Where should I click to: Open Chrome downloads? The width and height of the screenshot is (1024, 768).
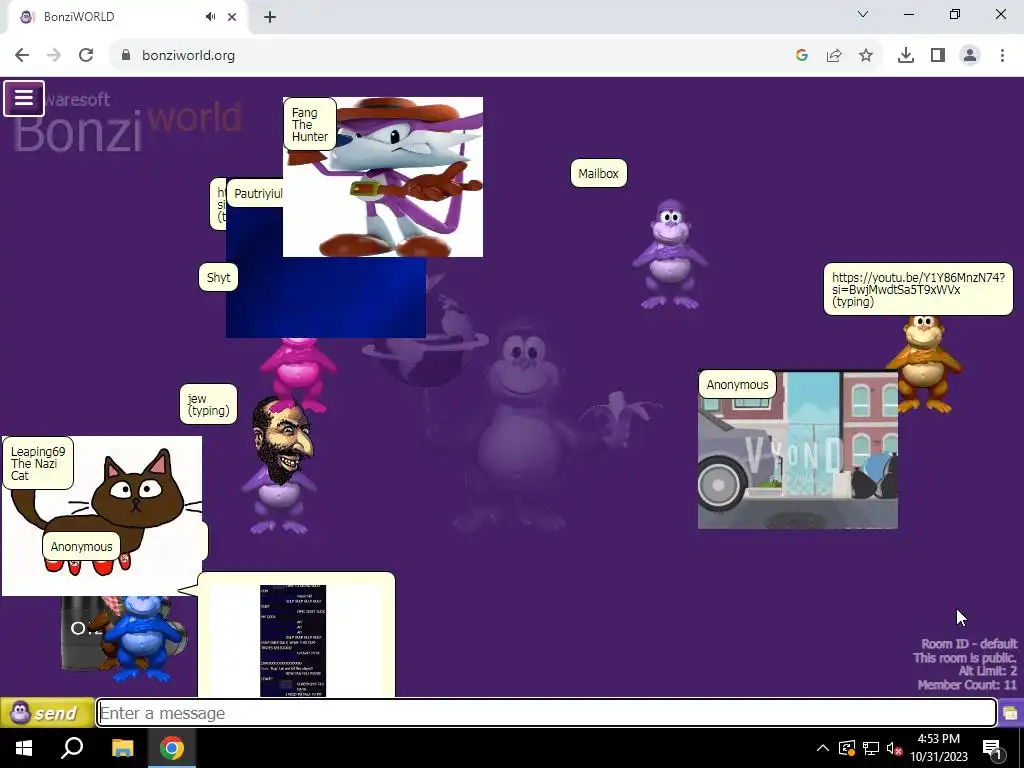[x=906, y=56]
